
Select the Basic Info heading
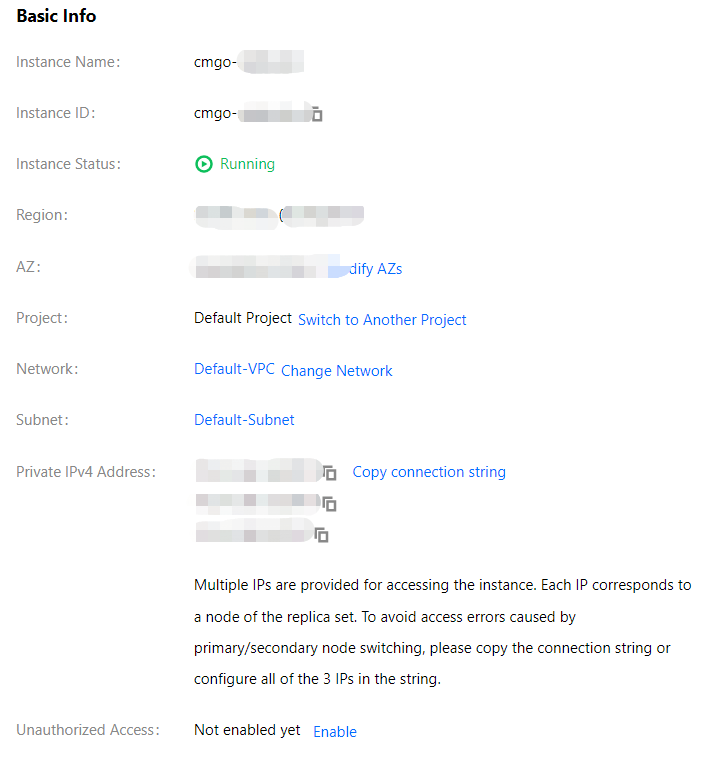tap(56, 16)
